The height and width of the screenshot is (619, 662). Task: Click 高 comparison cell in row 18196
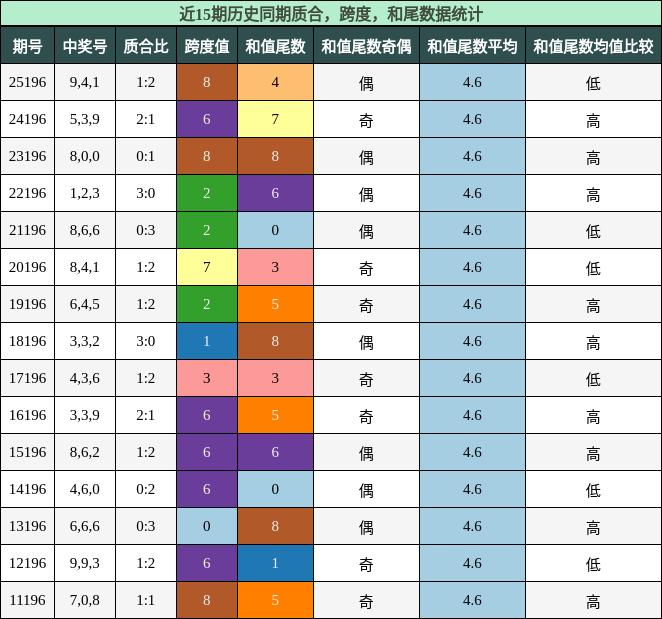tap(593, 341)
